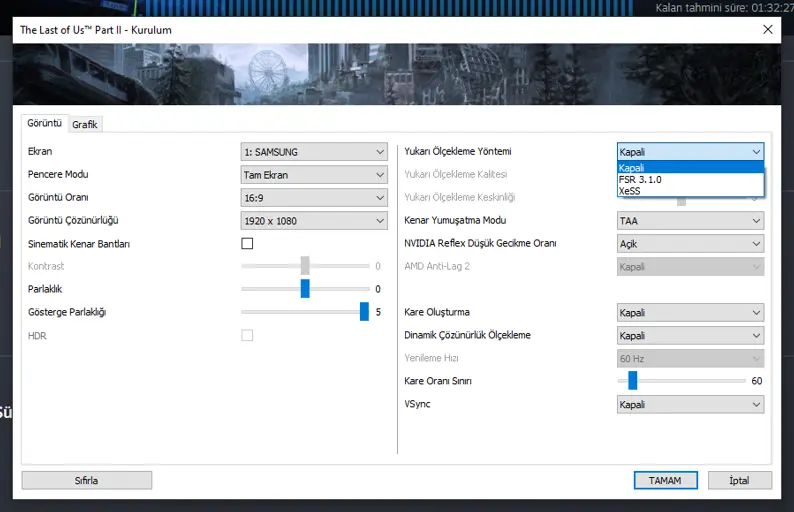The width and height of the screenshot is (794, 512).
Task: Open the Görüntü Çözünürlüğü 1920 x 1080 dropdown
Action: pyautogui.click(x=314, y=221)
